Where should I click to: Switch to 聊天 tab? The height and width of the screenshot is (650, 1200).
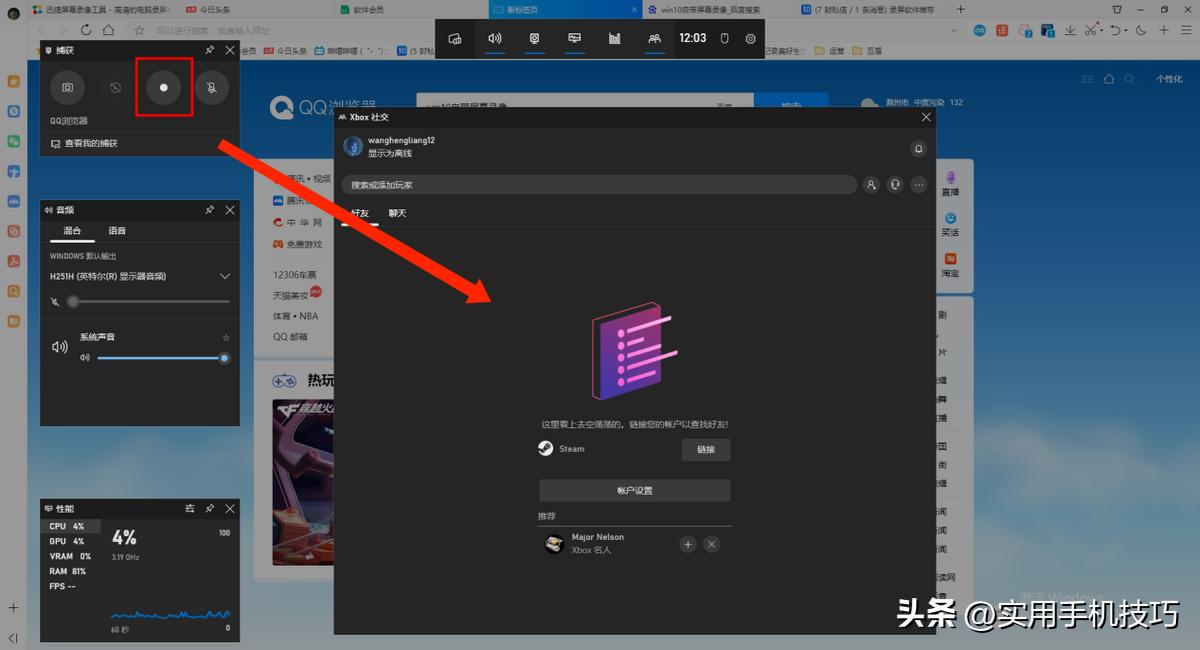[x=398, y=213]
